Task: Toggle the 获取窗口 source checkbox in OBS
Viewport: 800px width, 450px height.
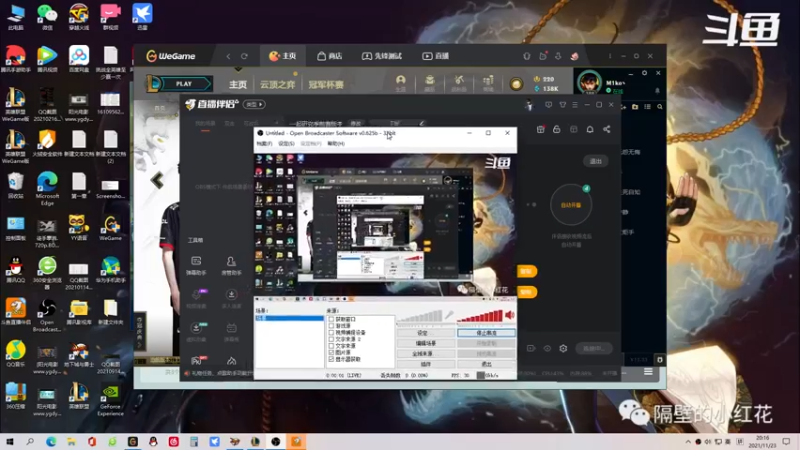Action: click(x=331, y=319)
